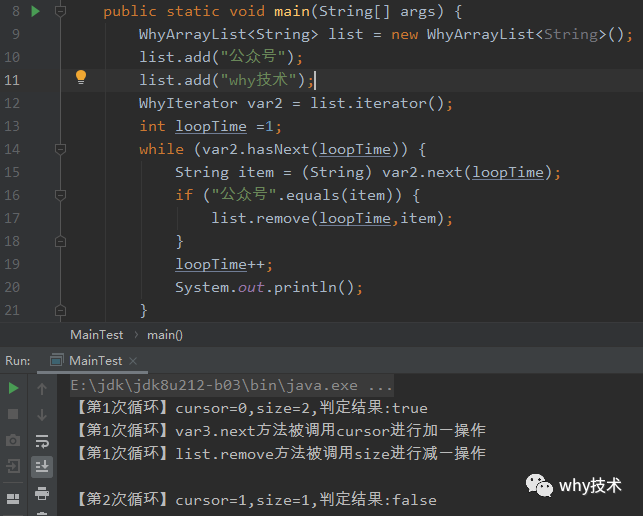643x516 pixels.
Task: Click the down arrow in Run panel
Action: (x=42, y=413)
